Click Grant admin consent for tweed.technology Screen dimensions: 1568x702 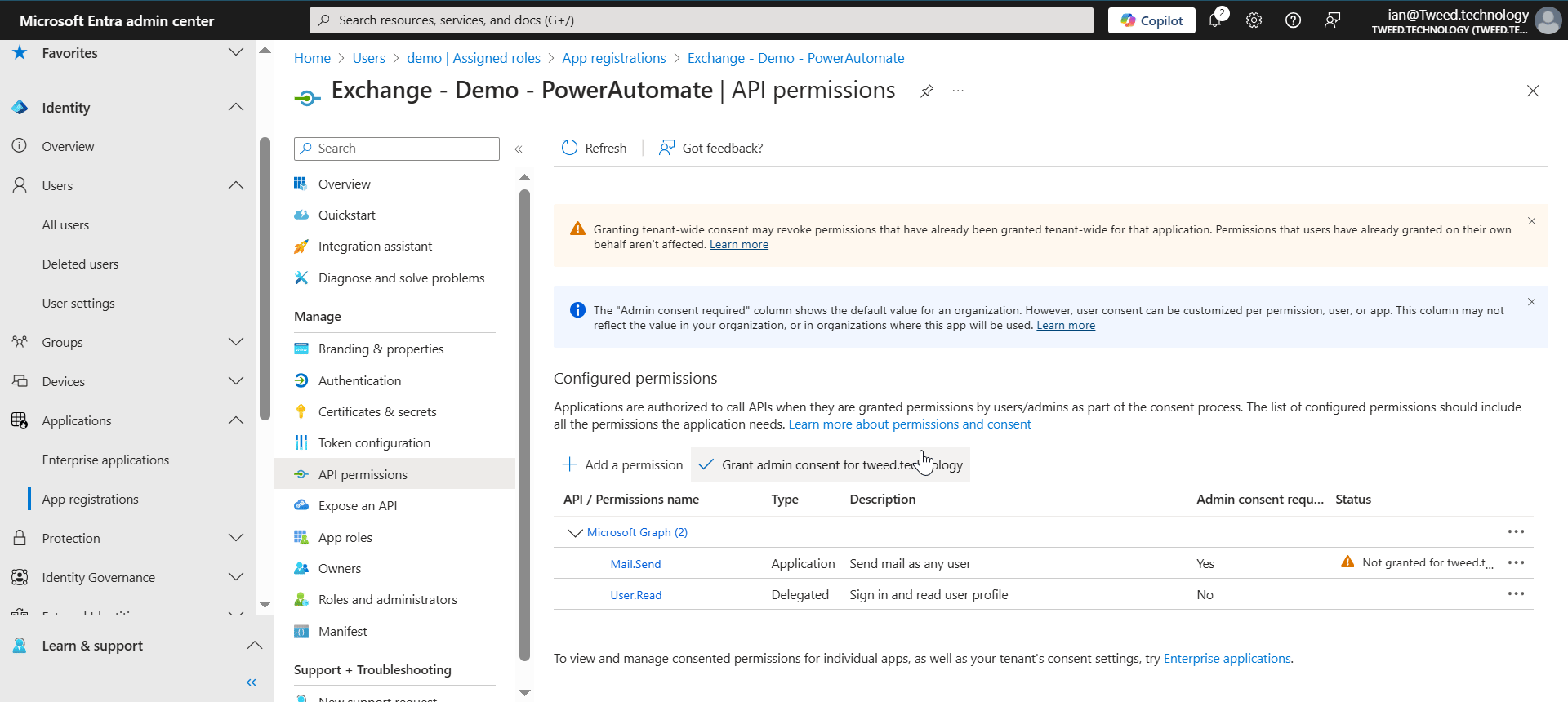coord(831,464)
